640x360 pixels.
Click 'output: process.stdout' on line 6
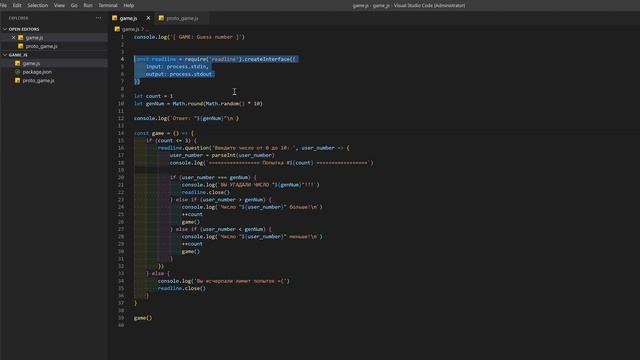pyautogui.click(x=179, y=74)
